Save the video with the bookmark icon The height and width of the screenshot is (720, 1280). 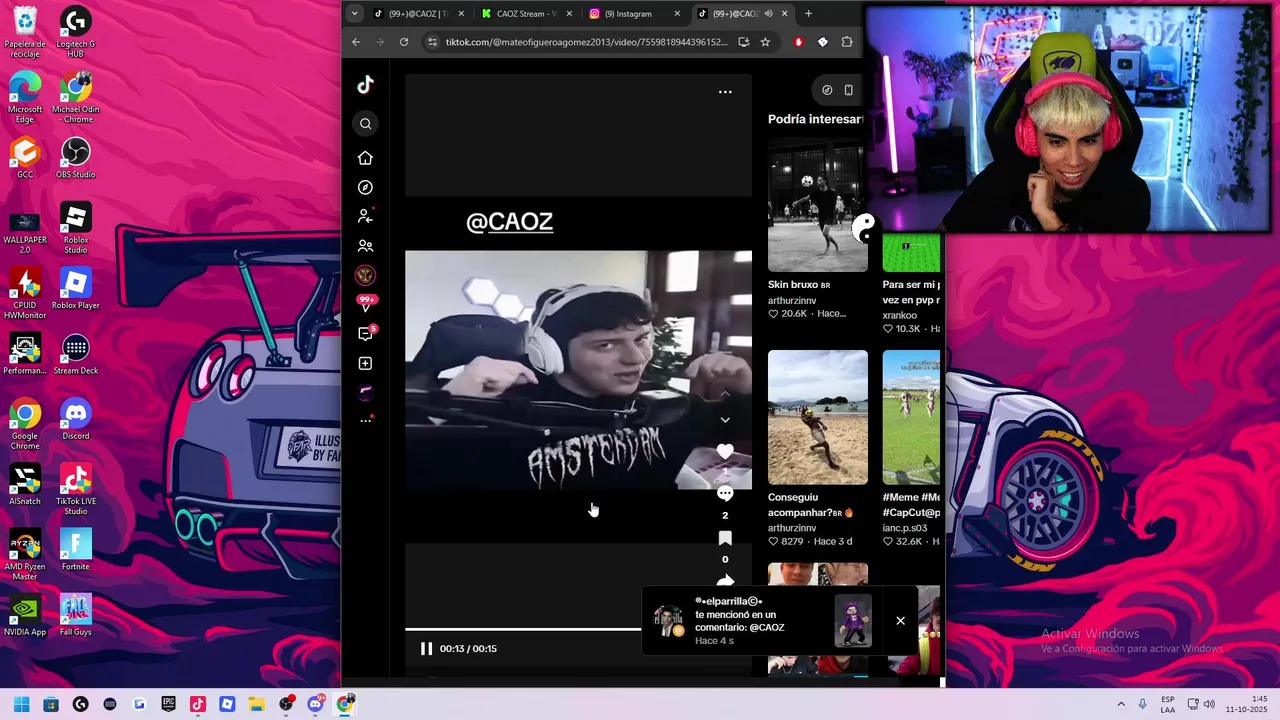pos(725,538)
